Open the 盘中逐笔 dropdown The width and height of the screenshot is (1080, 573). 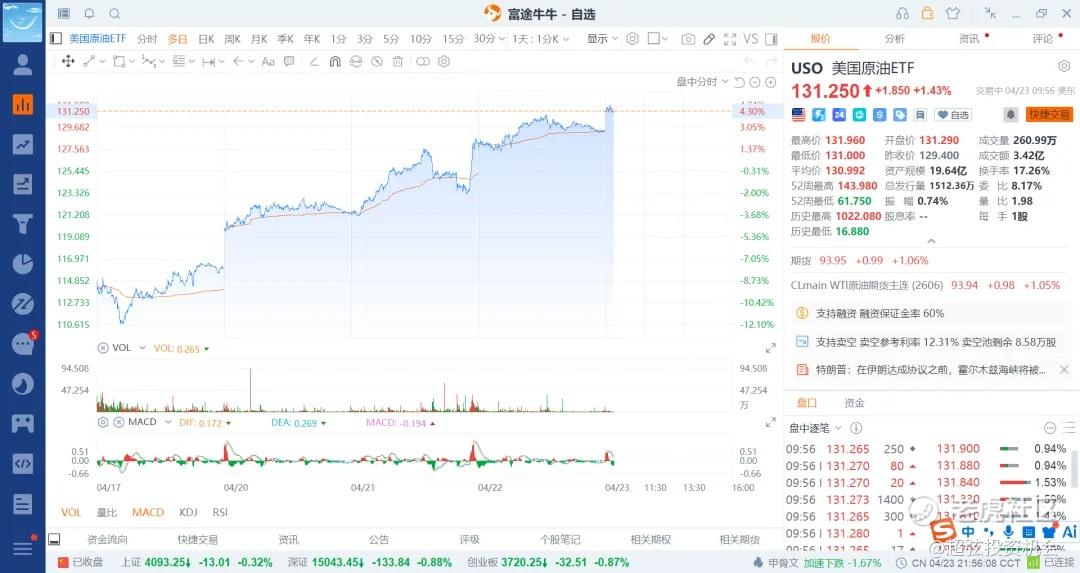[815, 428]
